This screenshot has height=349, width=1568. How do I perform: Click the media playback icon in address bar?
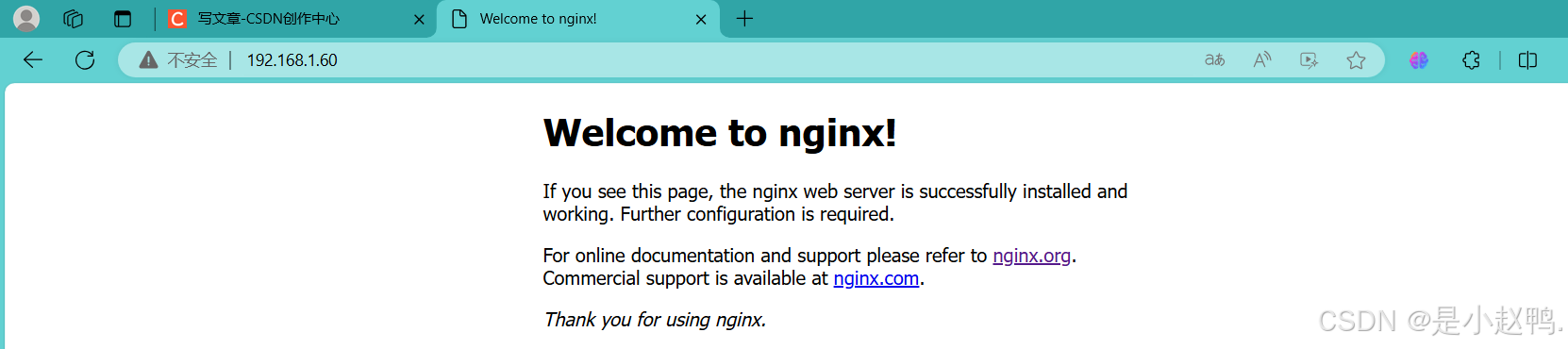1309,60
